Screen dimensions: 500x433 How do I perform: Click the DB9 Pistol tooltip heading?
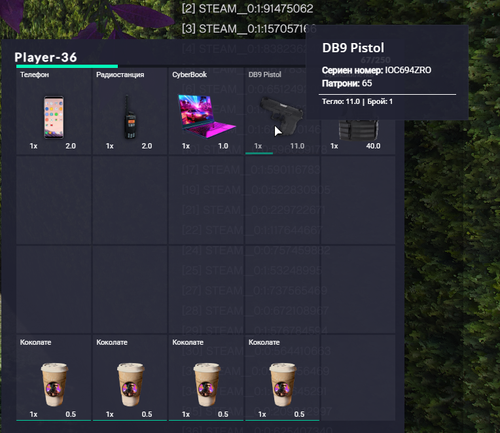click(353, 48)
